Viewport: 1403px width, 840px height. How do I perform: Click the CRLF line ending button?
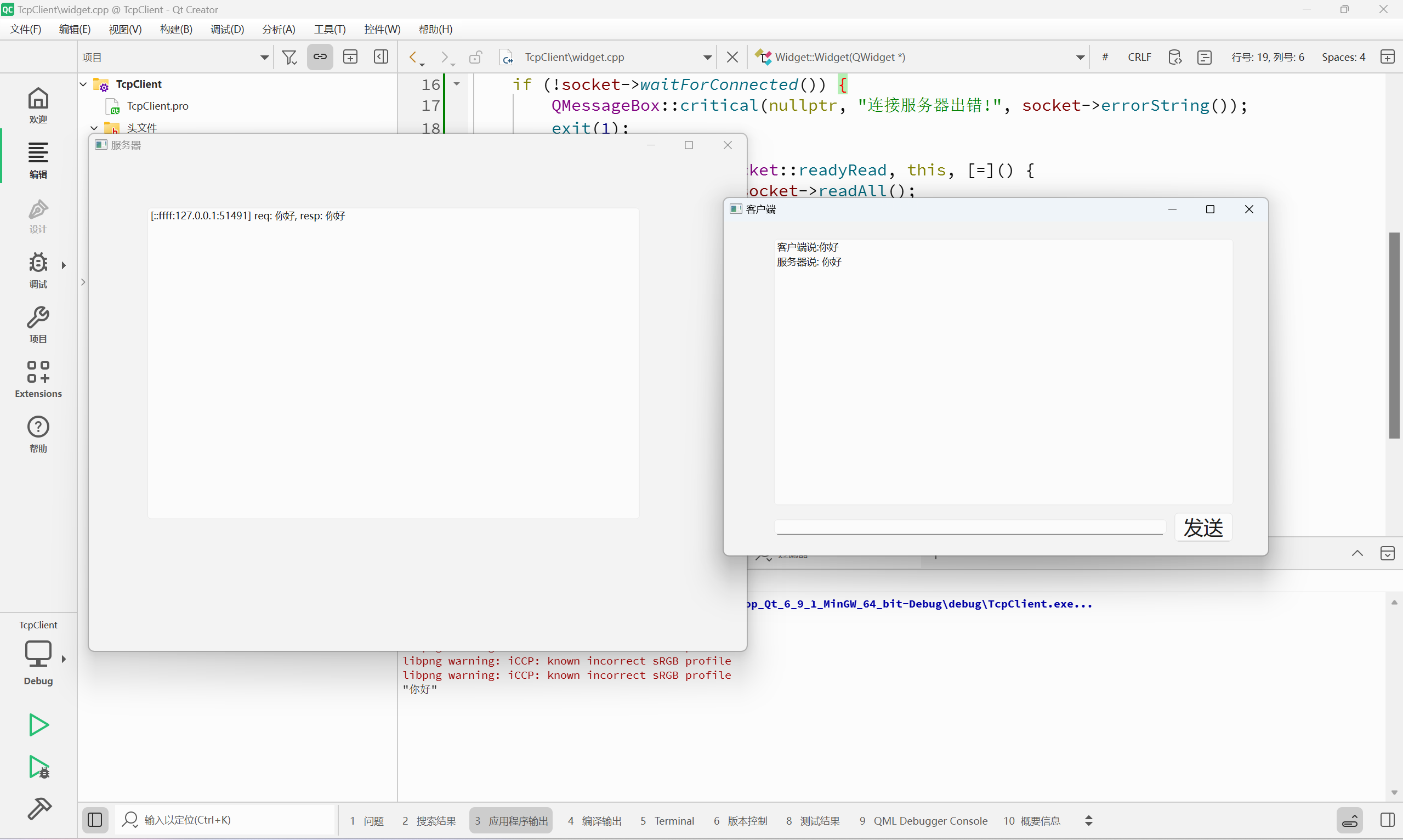click(1139, 57)
